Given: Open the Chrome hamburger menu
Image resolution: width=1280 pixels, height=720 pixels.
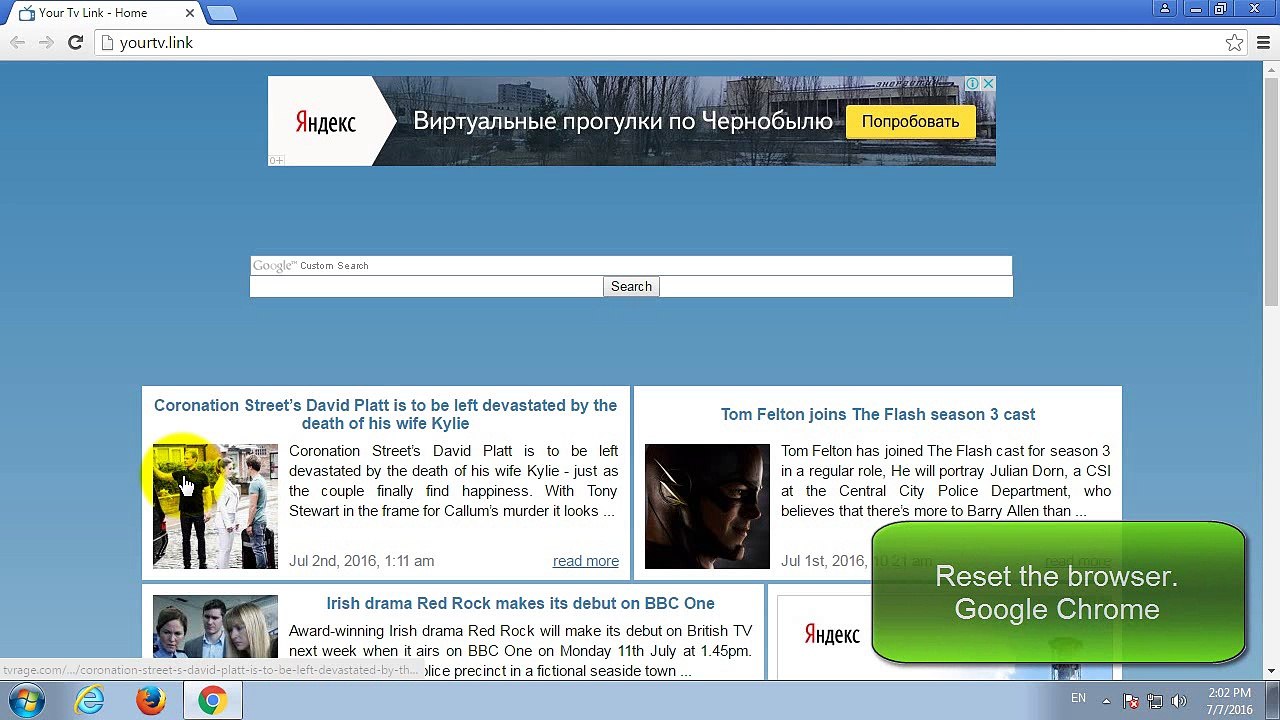Looking at the screenshot, I should (1264, 43).
